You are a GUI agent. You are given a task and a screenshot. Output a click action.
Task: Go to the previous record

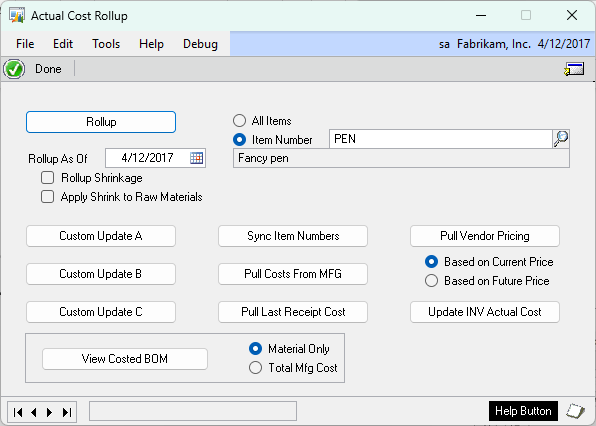coord(34,412)
